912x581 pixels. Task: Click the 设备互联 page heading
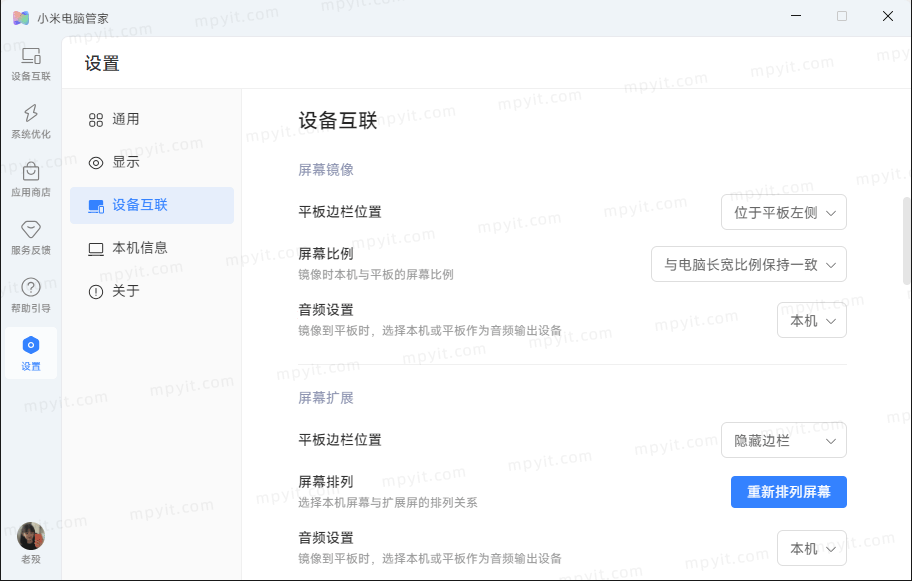[x=338, y=121]
